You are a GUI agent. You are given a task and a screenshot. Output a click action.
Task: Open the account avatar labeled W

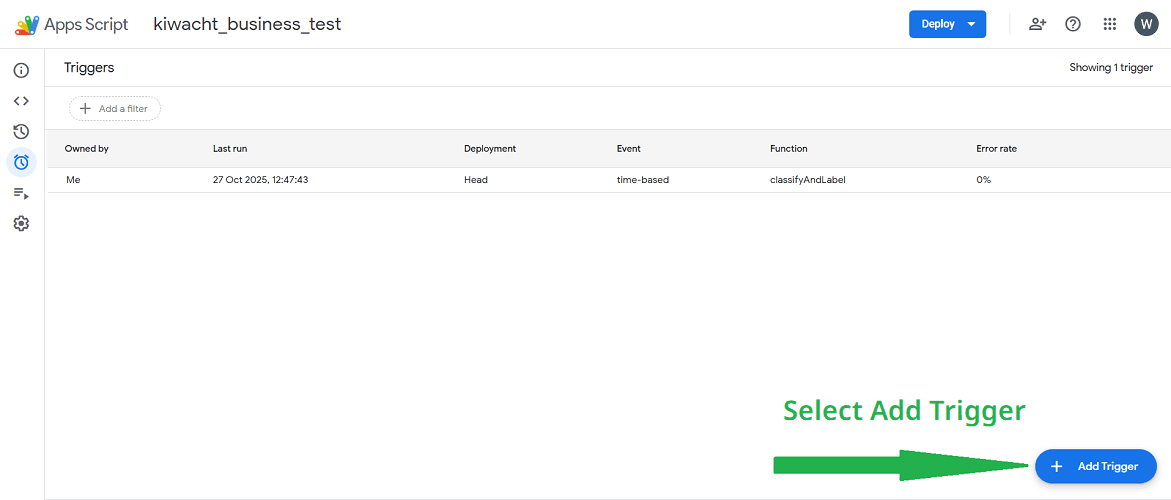pos(1146,24)
